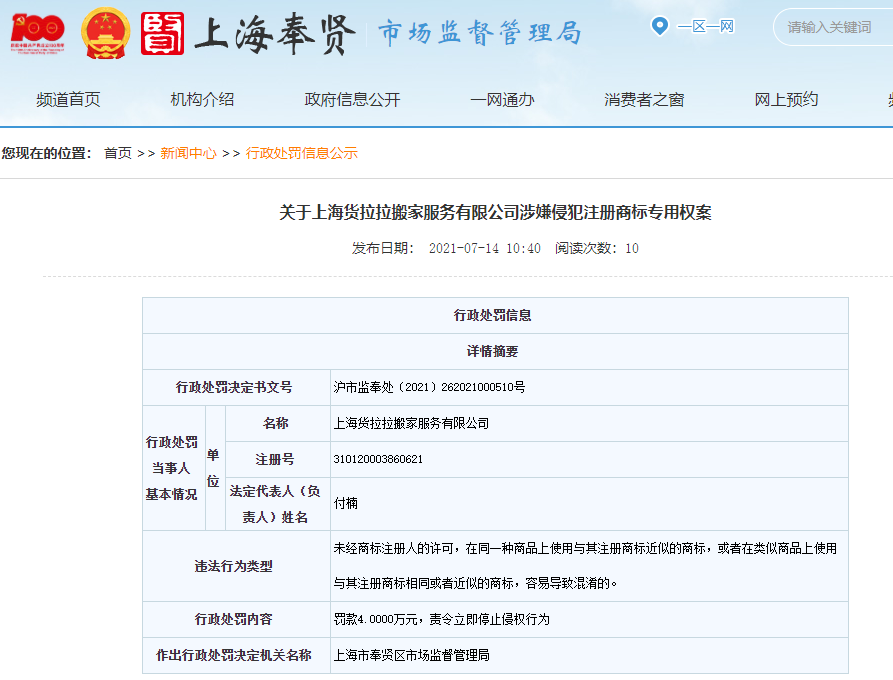Click the 违法行为类型 label cell
893x680 pixels.
click(234, 566)
